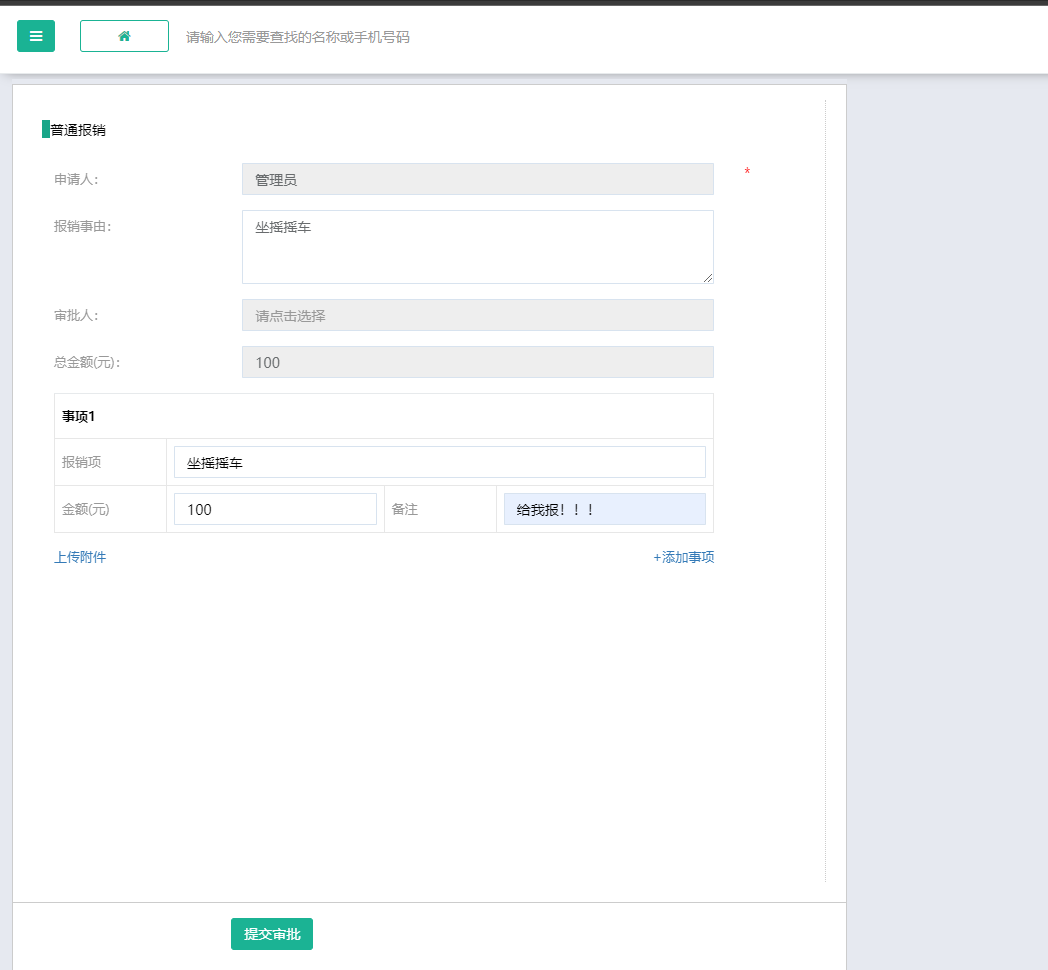Click the 备注 label cell
1048x970 pixels.
[x=405, y=509]
